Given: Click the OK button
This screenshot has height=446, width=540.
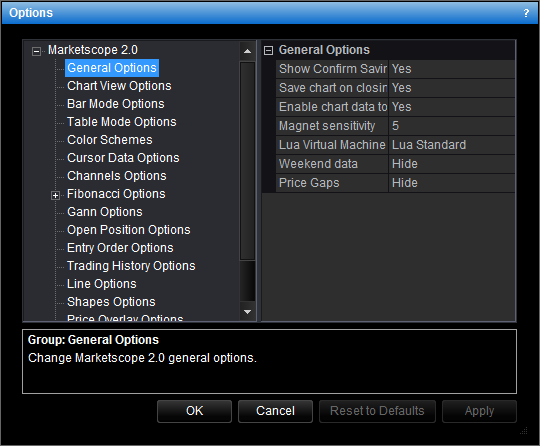Looking at the screenshot, I should tap(195, 411).
